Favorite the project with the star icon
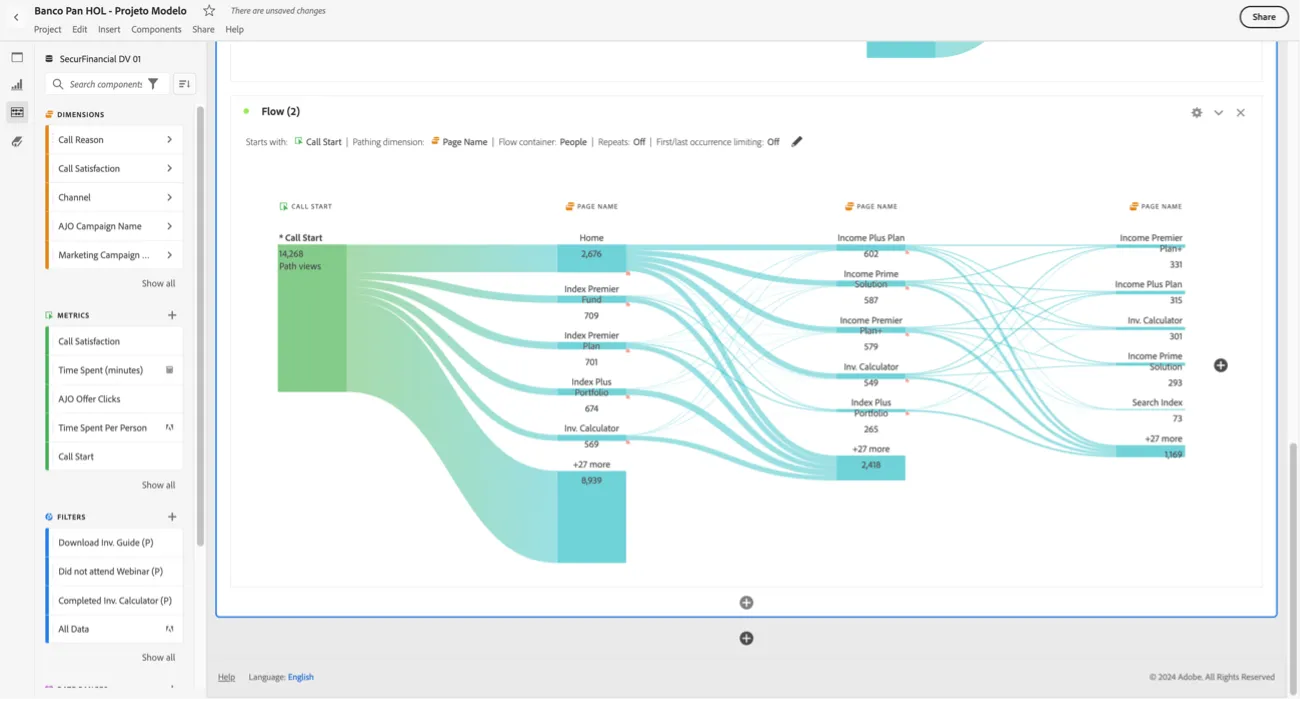1304x702 pixels. point(209,11)
